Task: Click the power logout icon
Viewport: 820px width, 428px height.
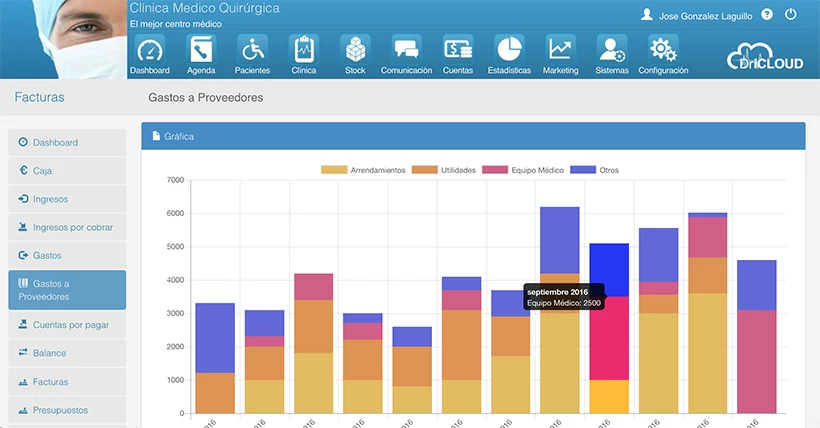Action: tap(791, 15)
